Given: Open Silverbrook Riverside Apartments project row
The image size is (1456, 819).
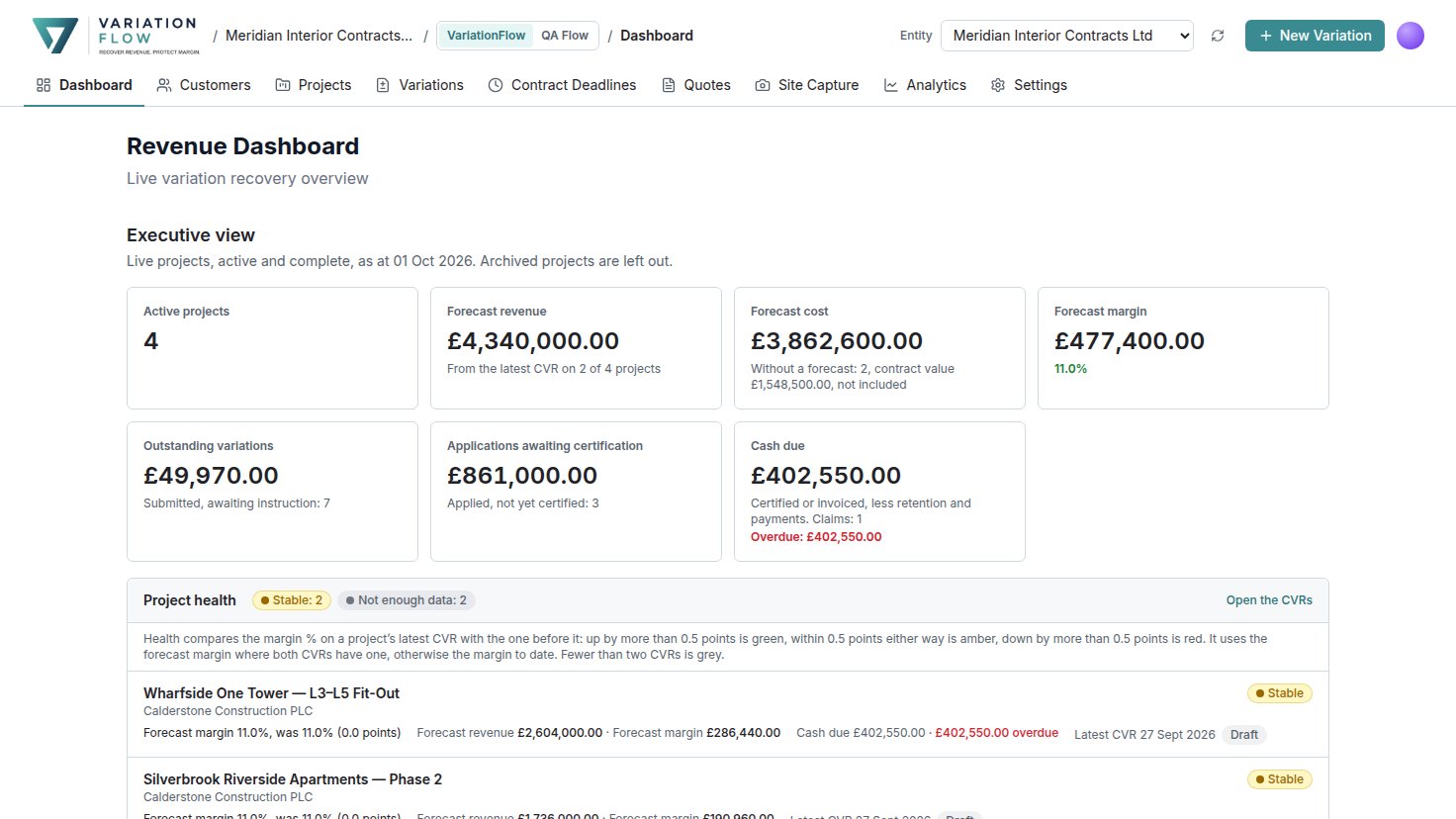Looking at the screenshot, I should [728, 788].
